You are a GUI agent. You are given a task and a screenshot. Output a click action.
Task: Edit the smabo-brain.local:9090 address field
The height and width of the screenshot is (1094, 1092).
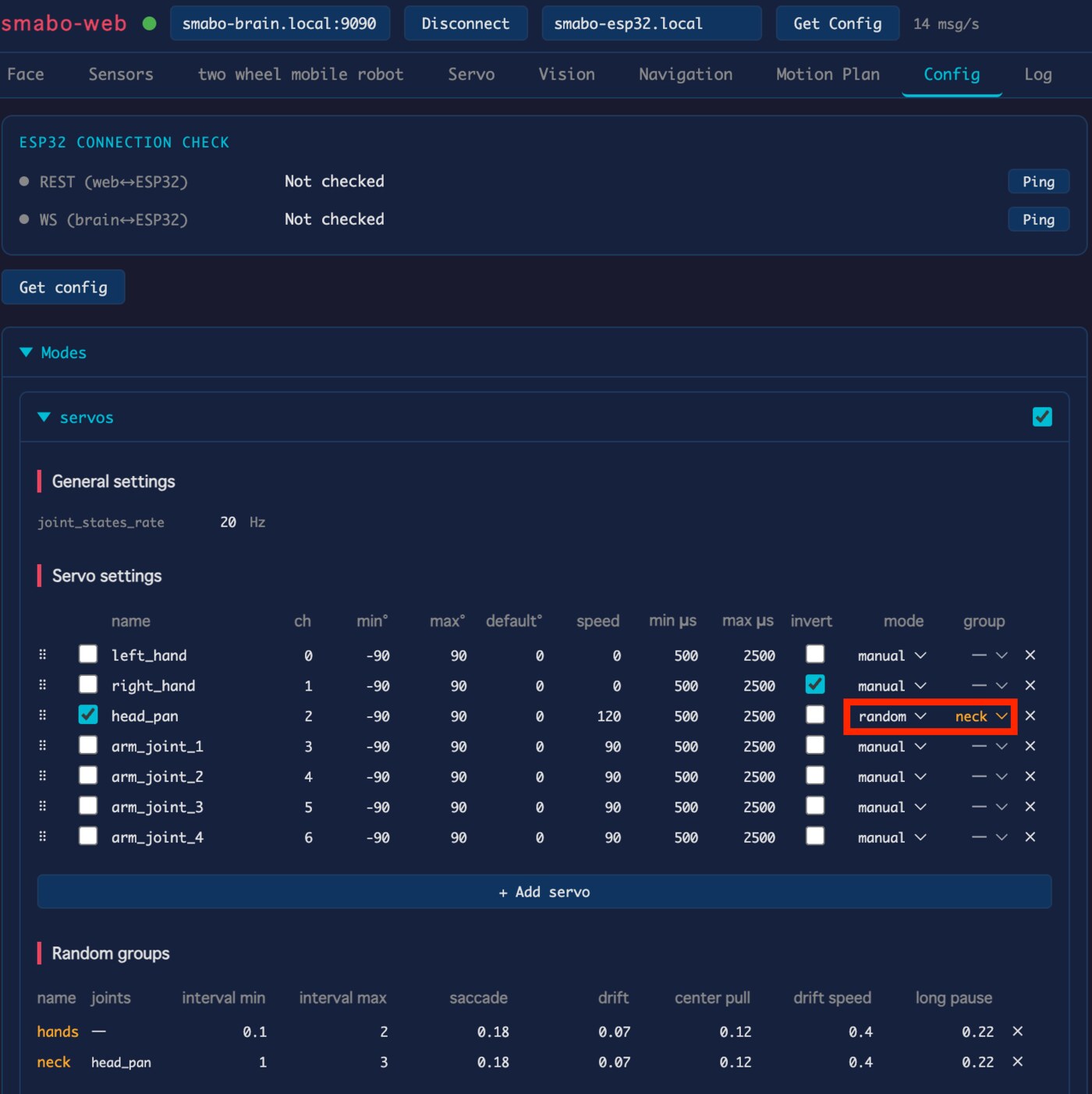[280, 23]
